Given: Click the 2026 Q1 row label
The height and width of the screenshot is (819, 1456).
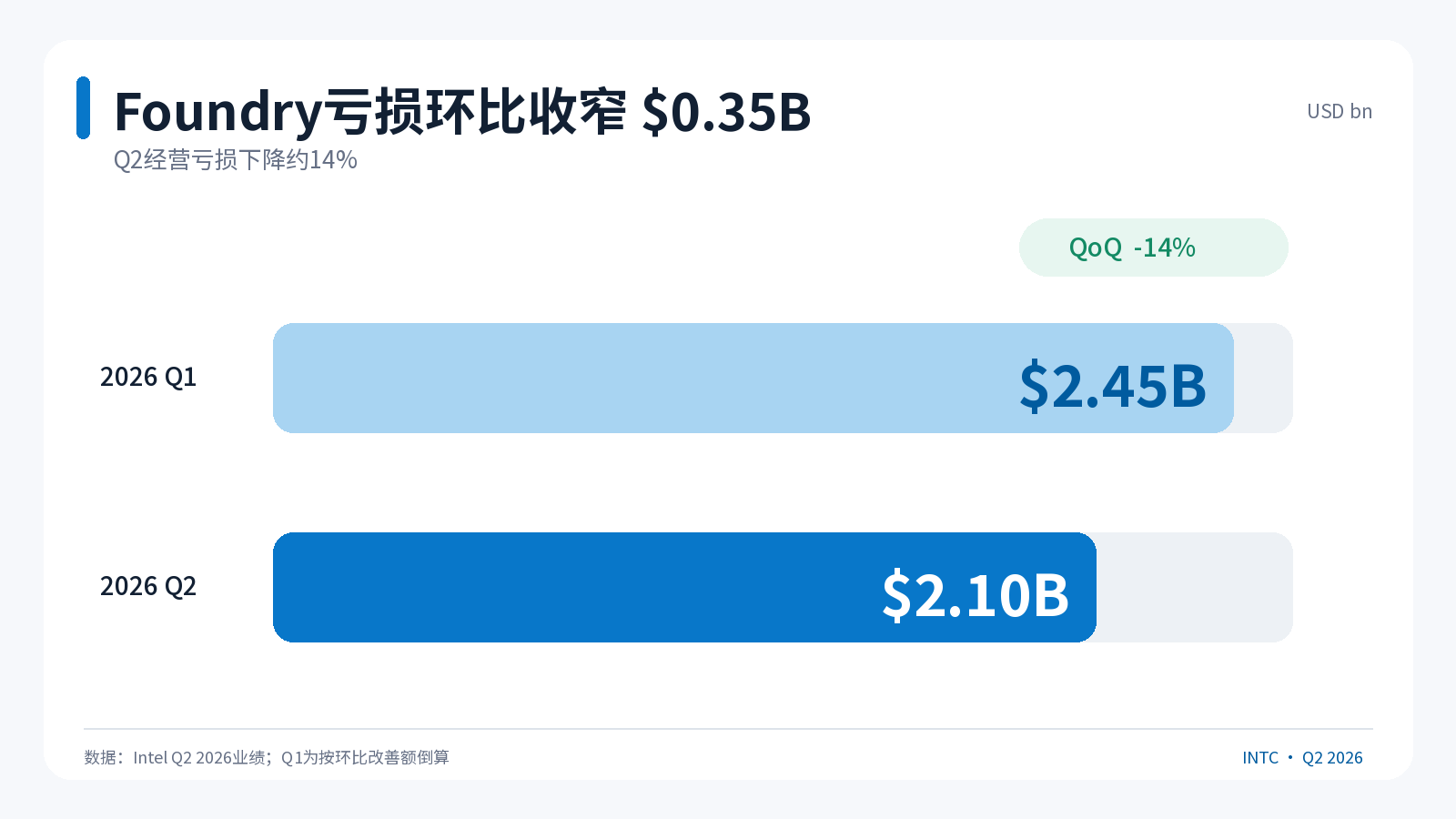Looking at the screenshot, I should [x=148, y=377].
